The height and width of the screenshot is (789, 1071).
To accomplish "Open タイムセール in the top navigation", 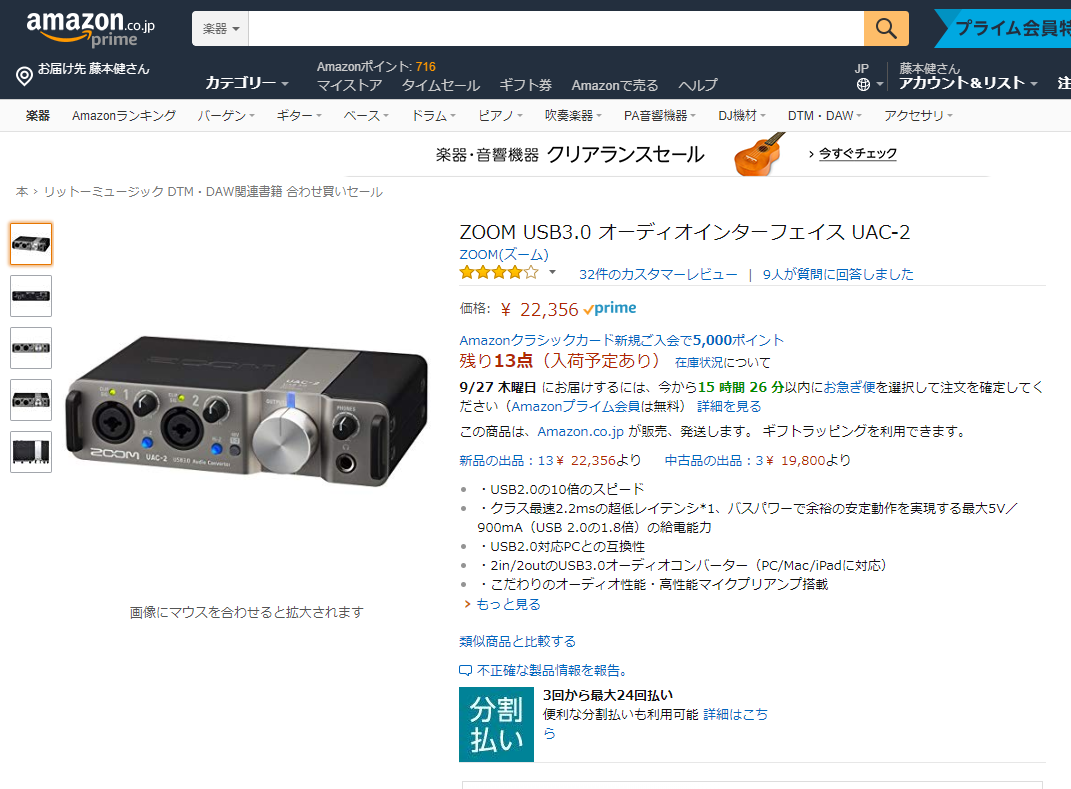I will [x=441, y=85].
